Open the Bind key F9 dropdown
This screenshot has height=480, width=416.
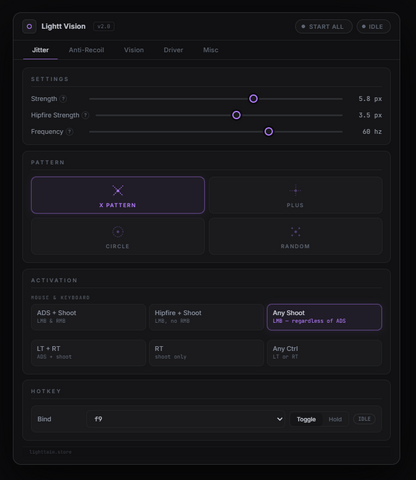click(x=186, y=419)
